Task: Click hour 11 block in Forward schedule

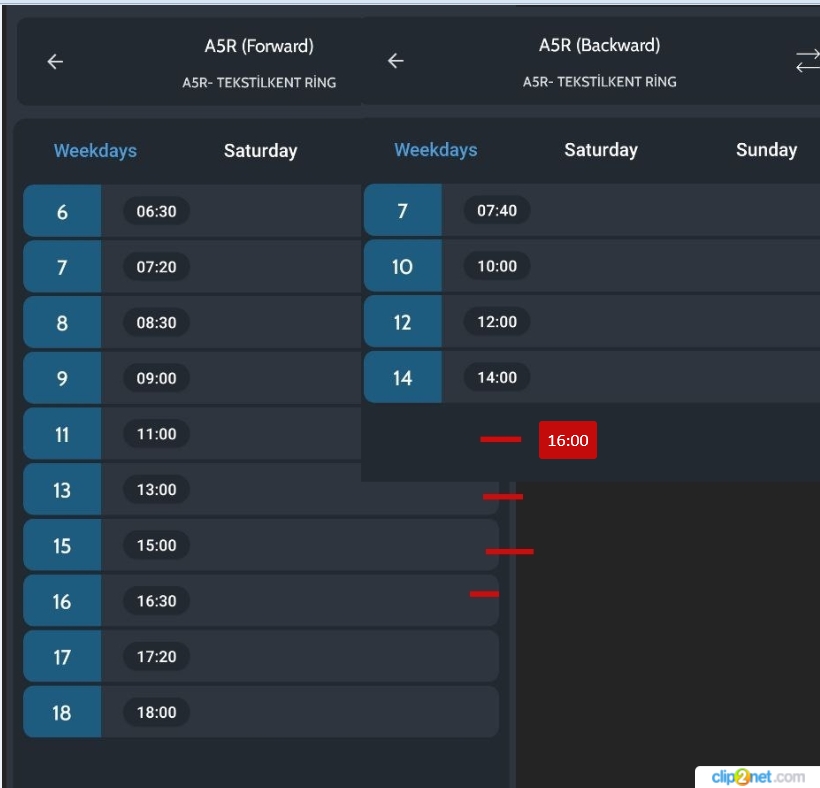Action: [x=62, y=435]
